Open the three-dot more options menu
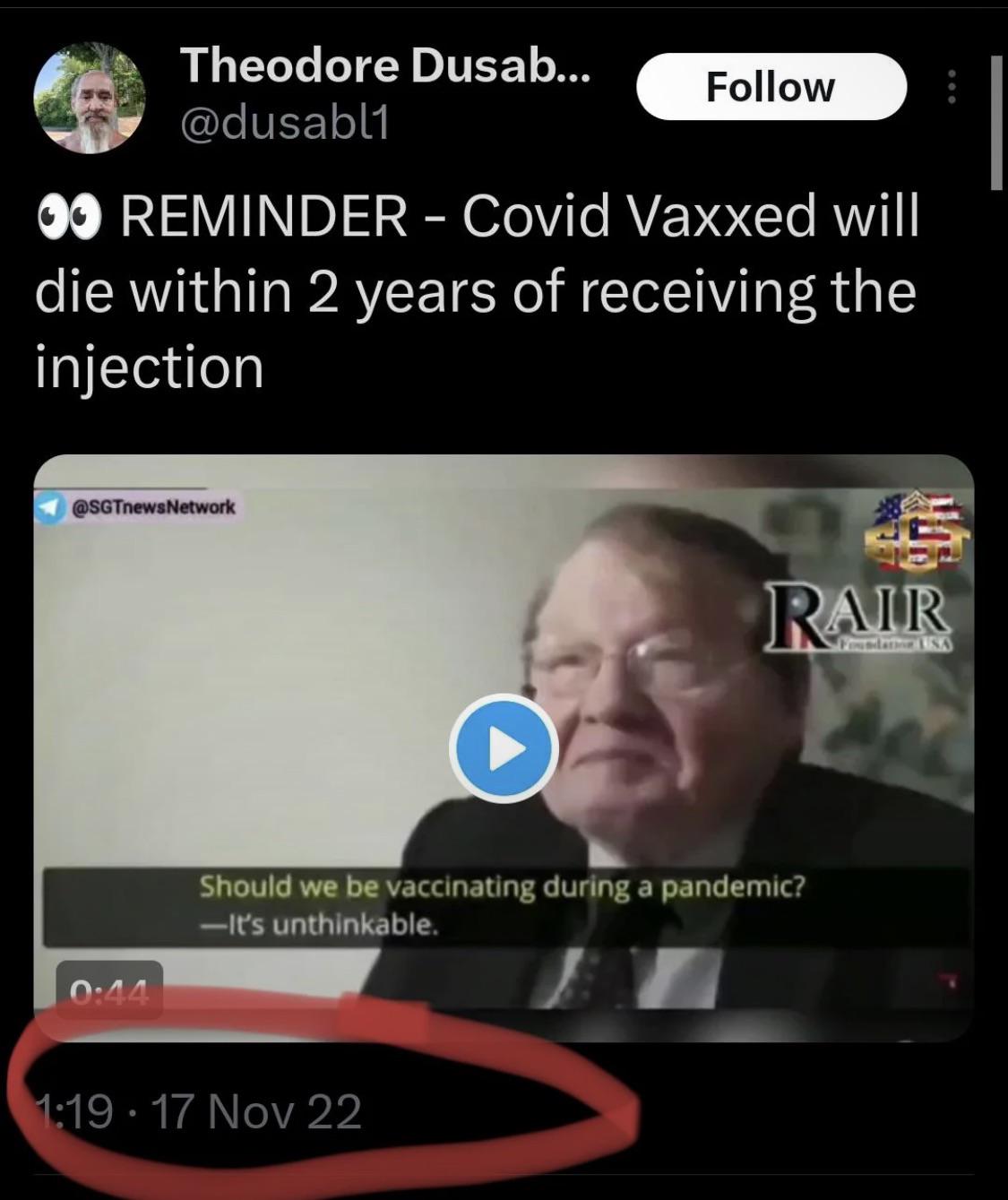This screenshot has width=1008, height=1200. (952, 87)
